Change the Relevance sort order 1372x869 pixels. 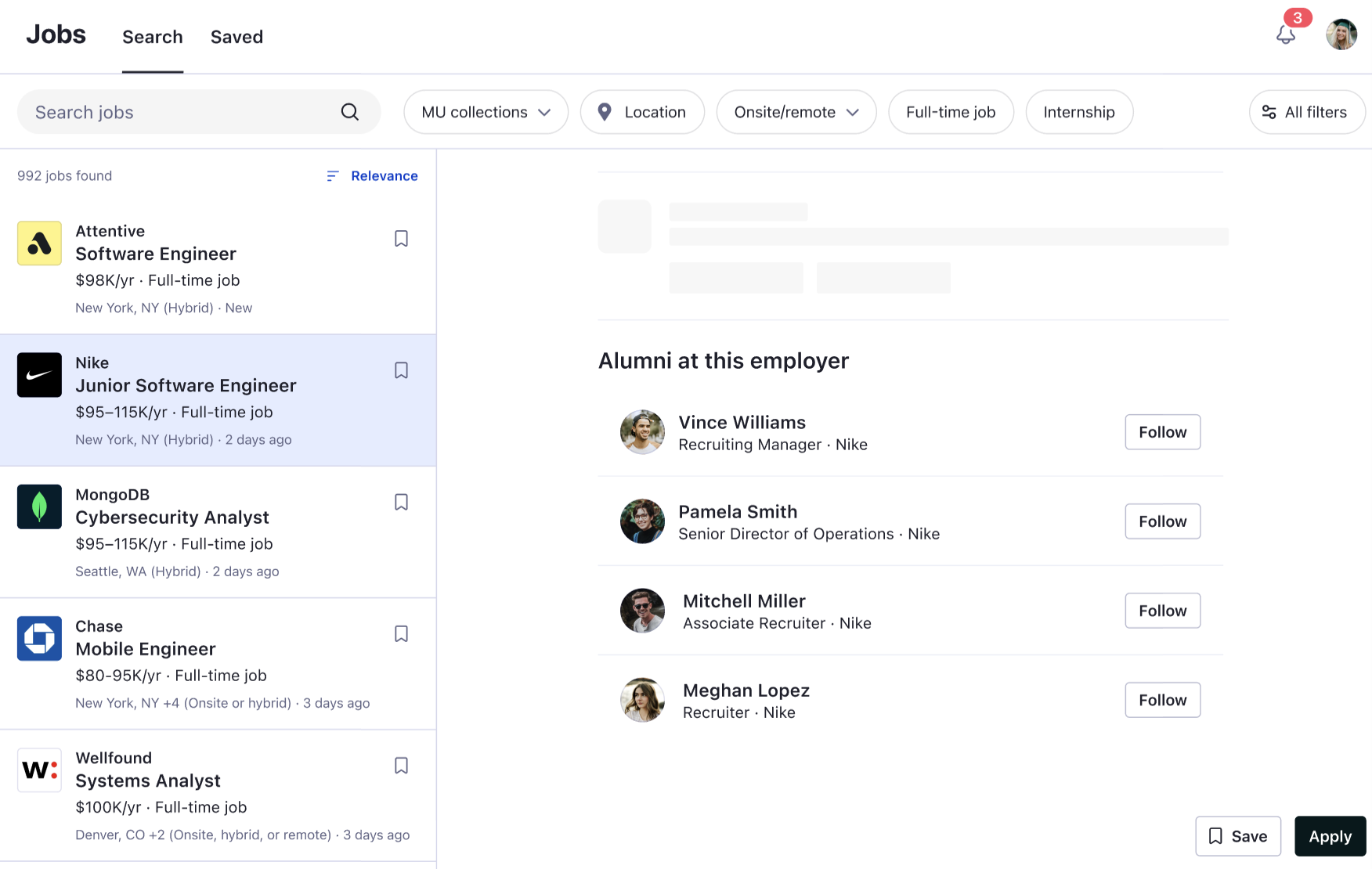pos(372,176)
